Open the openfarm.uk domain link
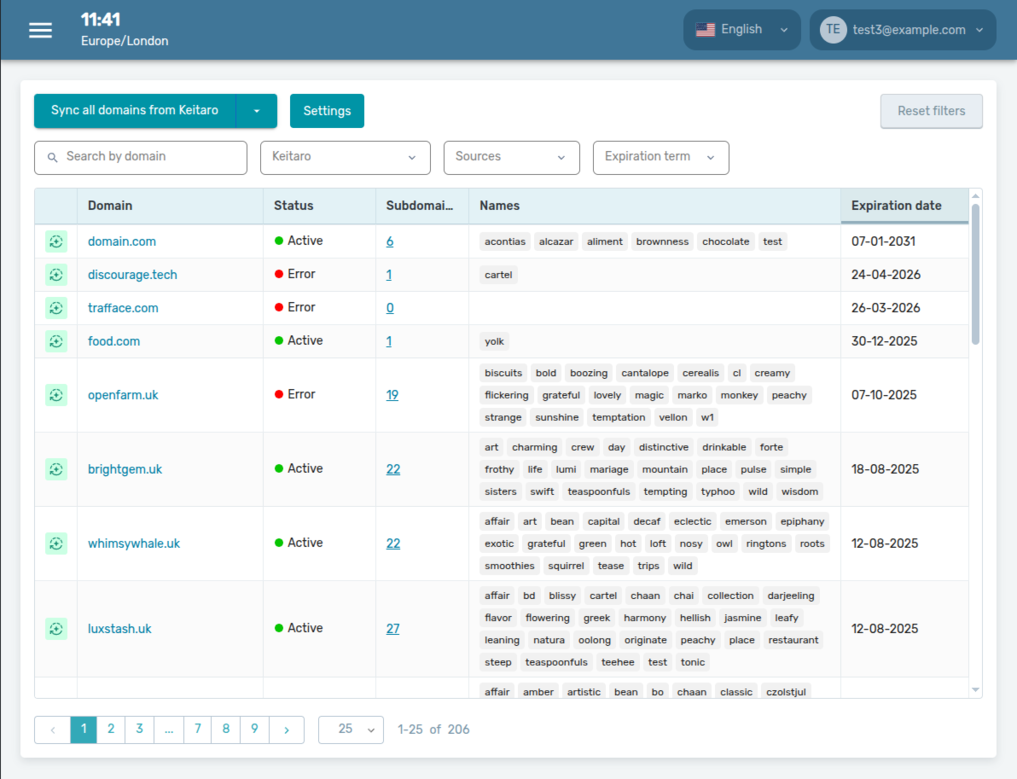This screenshot has height=779, width=1017. 123,395
